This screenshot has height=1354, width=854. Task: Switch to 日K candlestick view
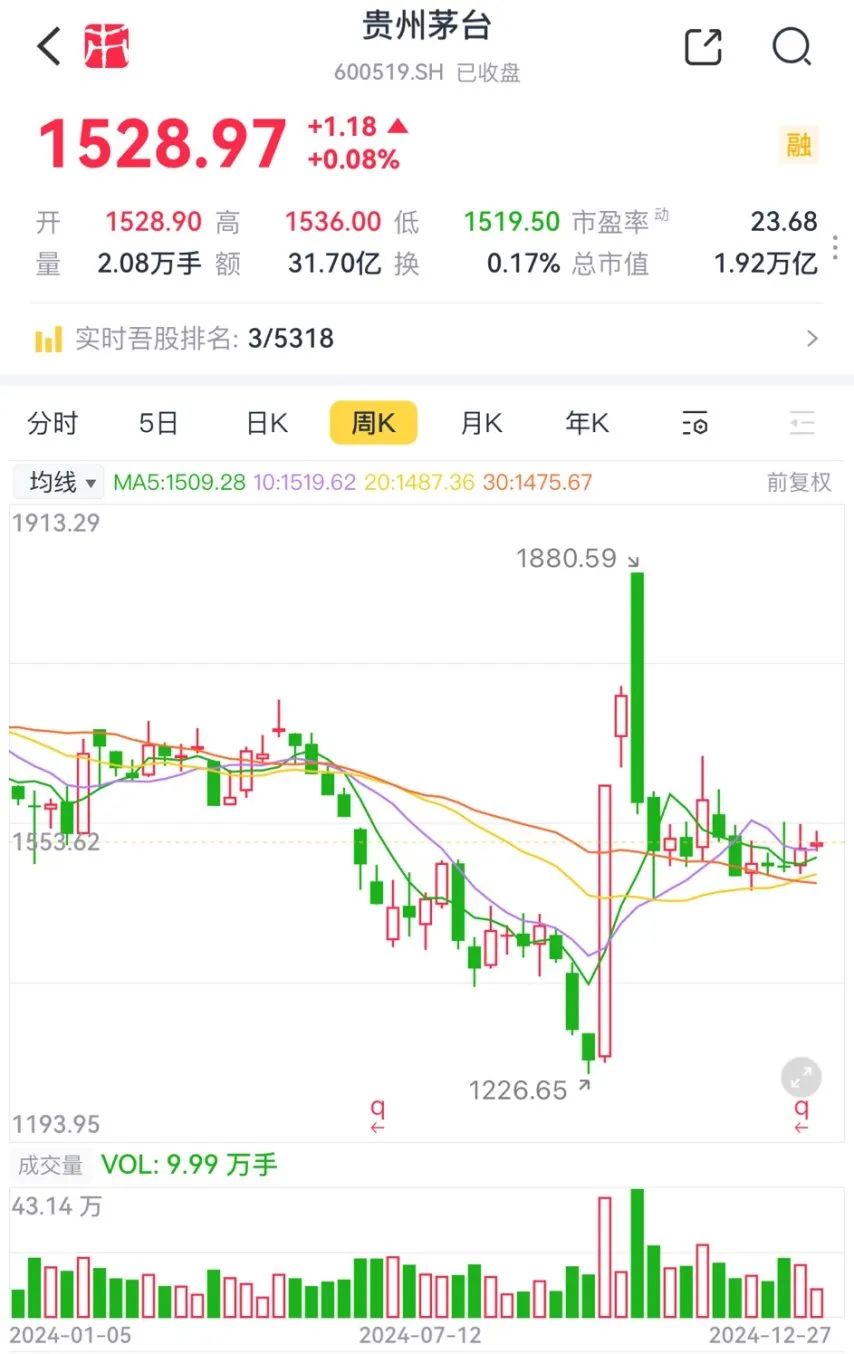coord(266,423)
